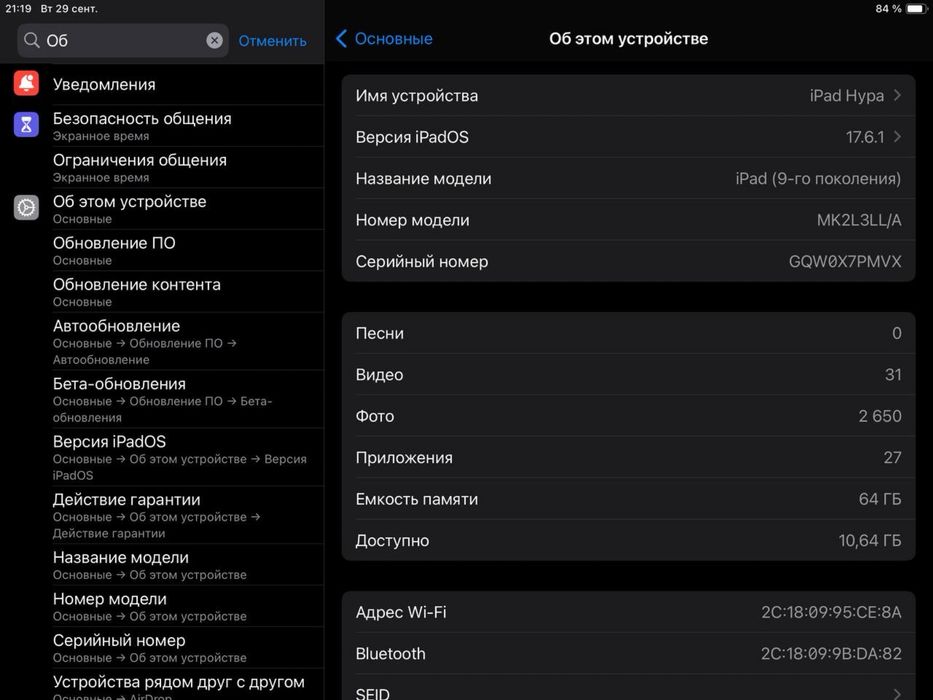This screenshot has width=933, height=700.
Task: Tap Емкость памяти value 64 ГБ
Action: tap(879, 499)
